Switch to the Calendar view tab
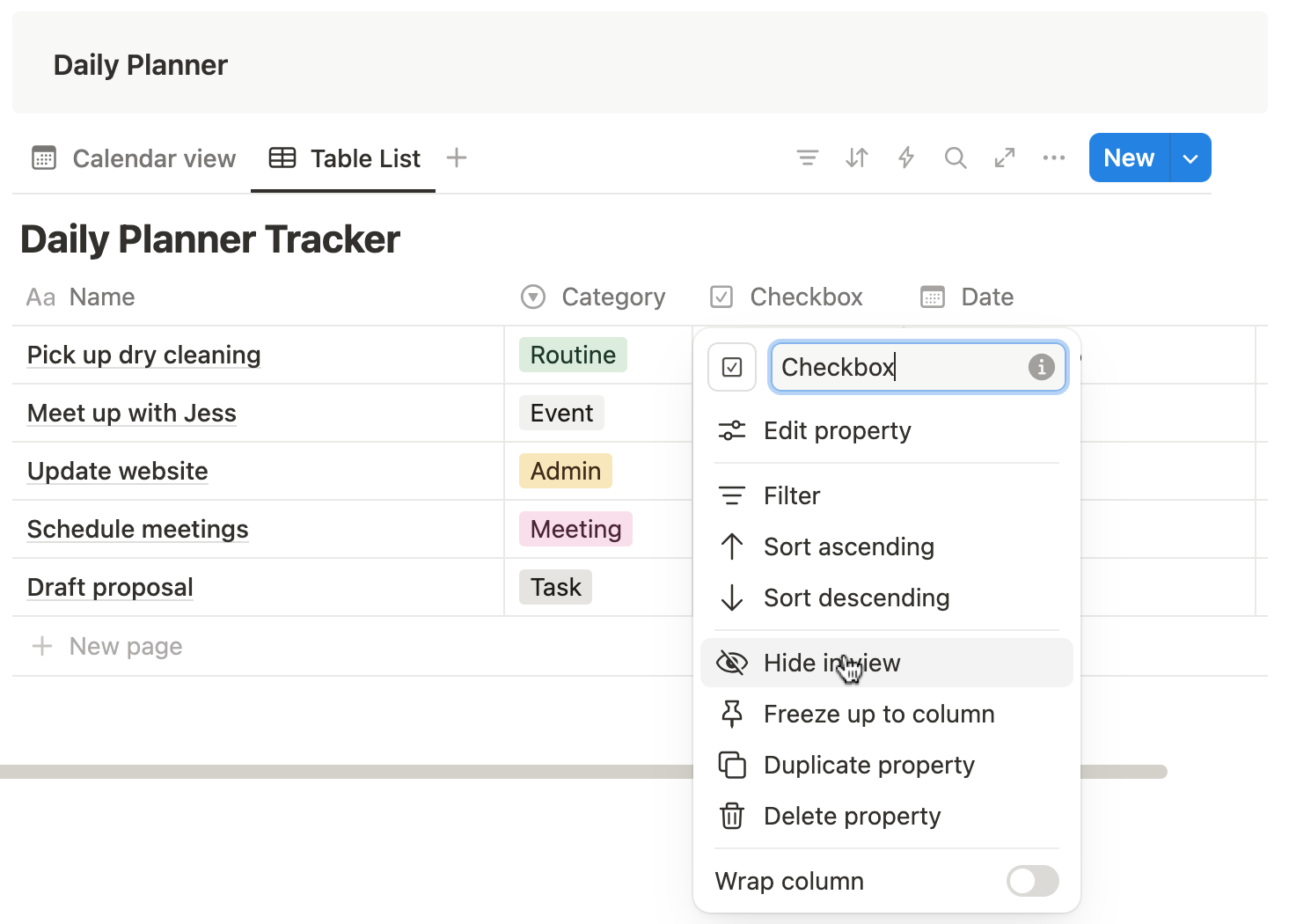Viewport: 1289px width, 924px height. pos(134,158)
